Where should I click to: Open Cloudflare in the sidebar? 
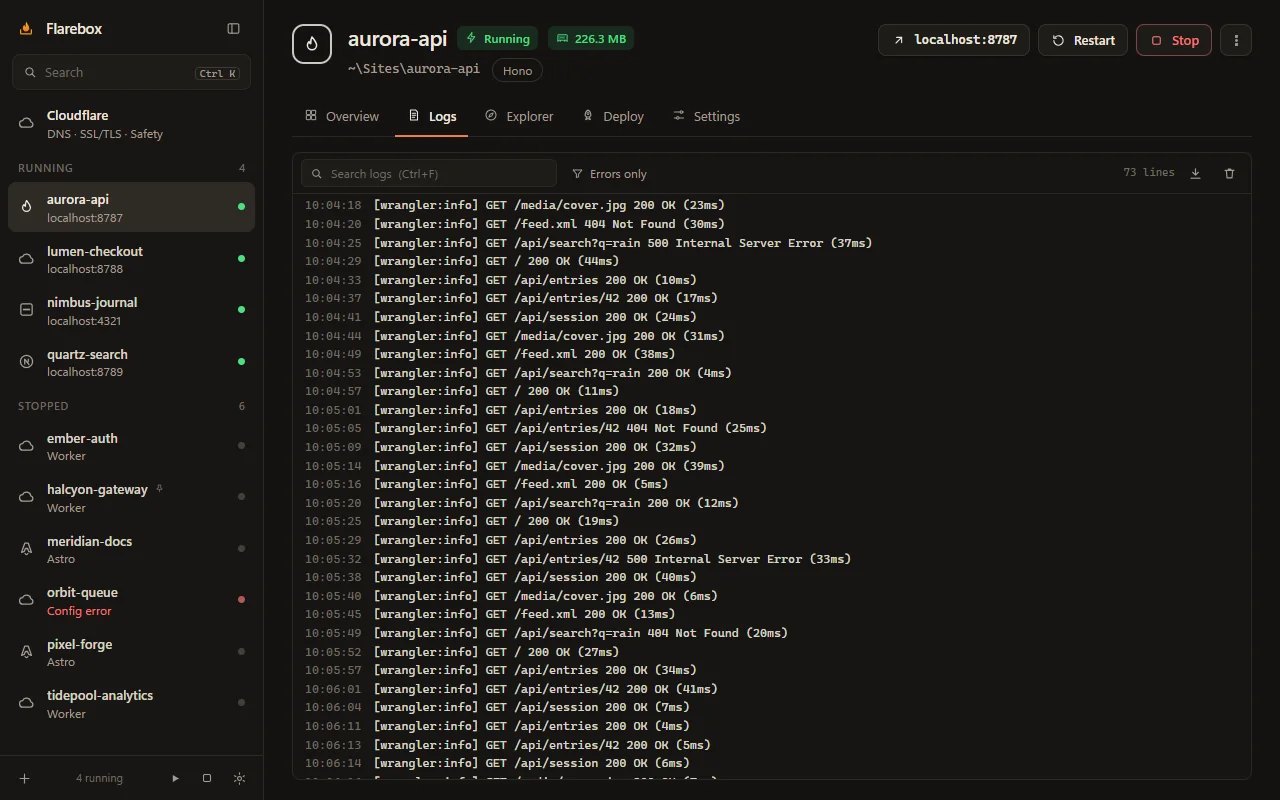131,124
